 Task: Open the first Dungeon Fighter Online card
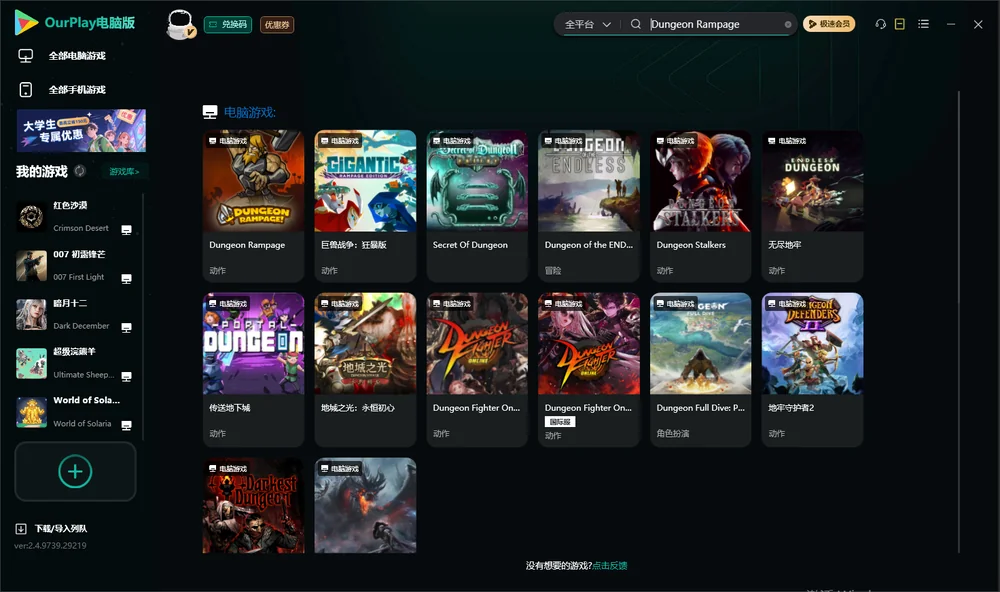coord(477,369)
